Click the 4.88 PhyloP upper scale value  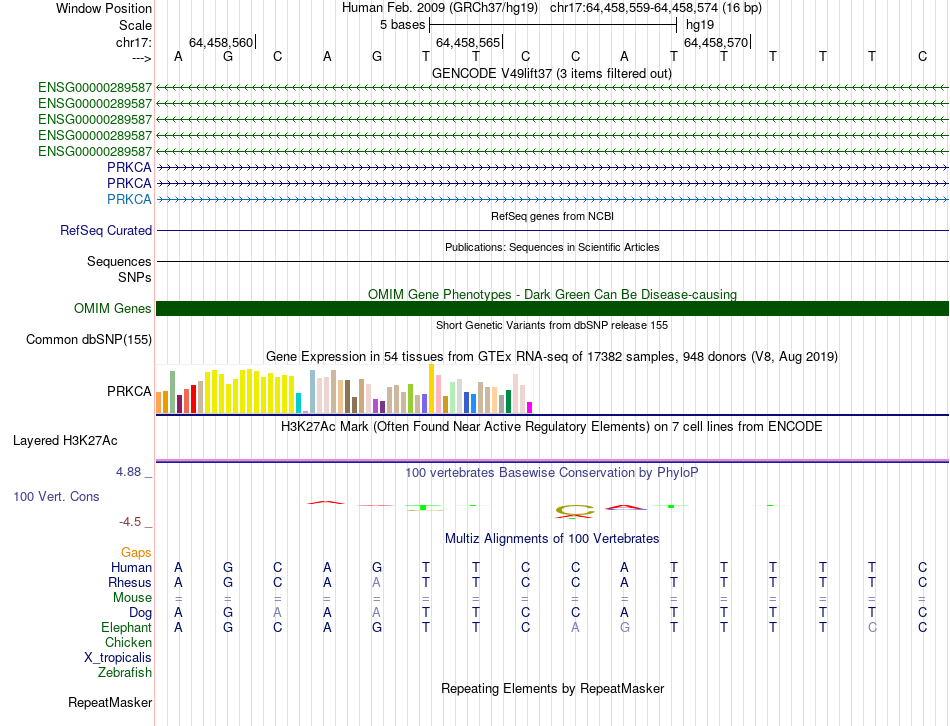(128, 472)
